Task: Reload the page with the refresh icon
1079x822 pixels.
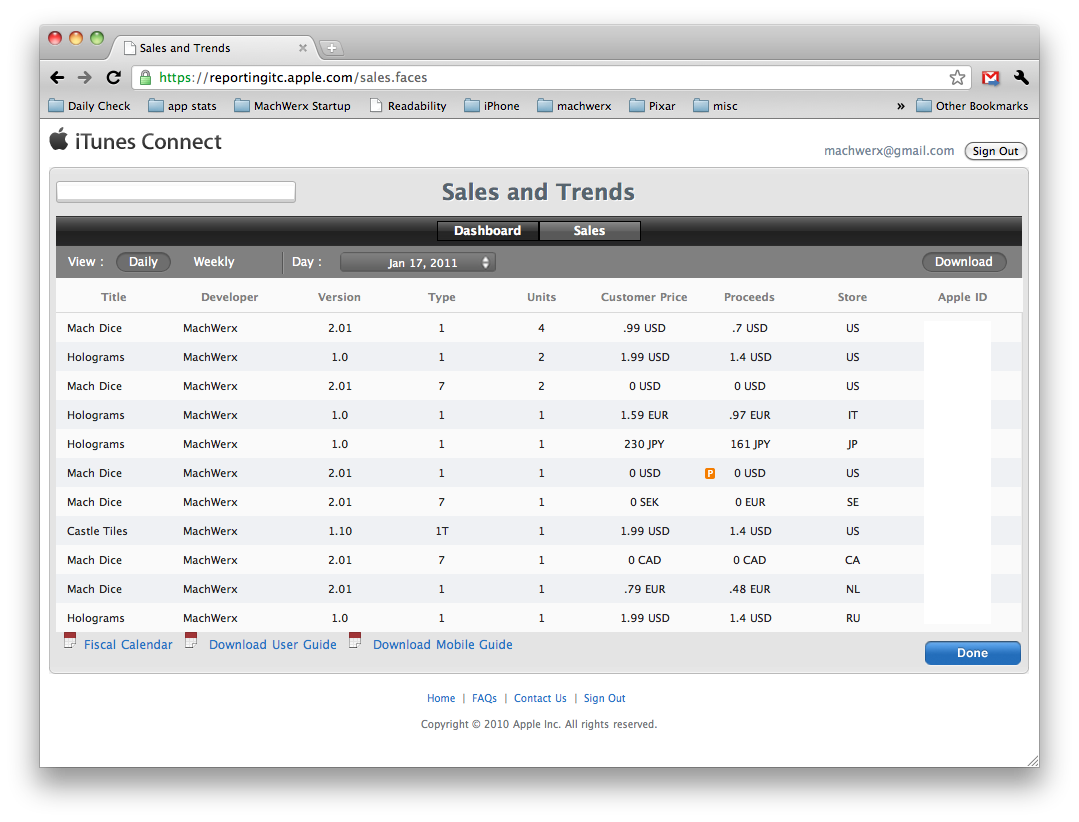Action: pyautogui.click(x=114, y=78)
